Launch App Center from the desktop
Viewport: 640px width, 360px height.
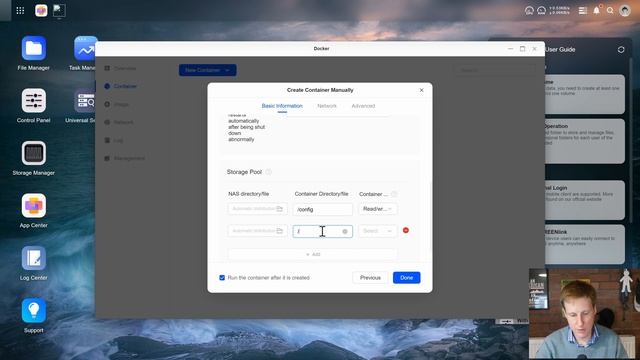[x=33, y=205]
